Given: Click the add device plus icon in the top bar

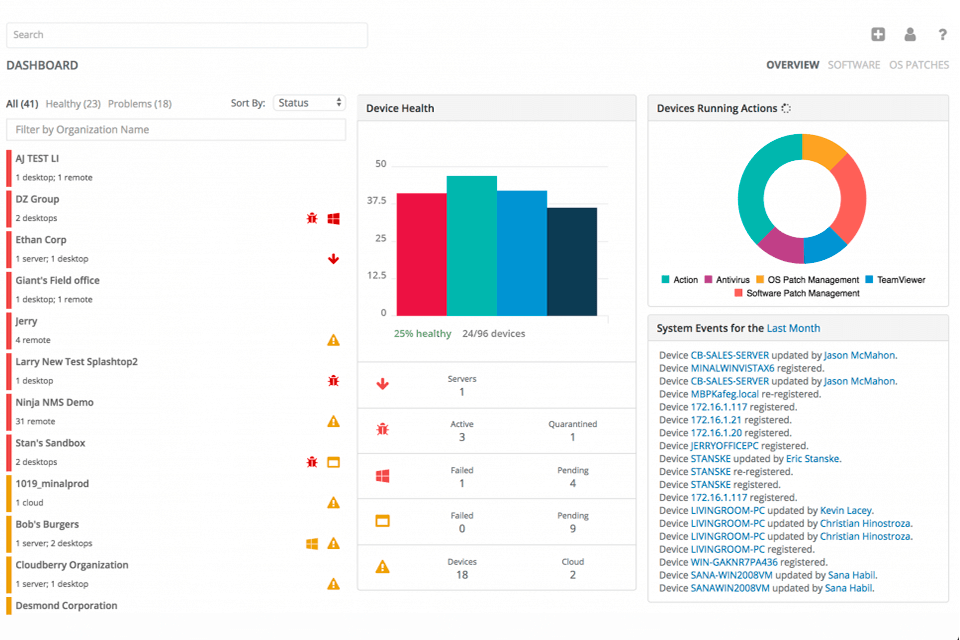Looking at the screenshot, I should (x=877, y=34).
